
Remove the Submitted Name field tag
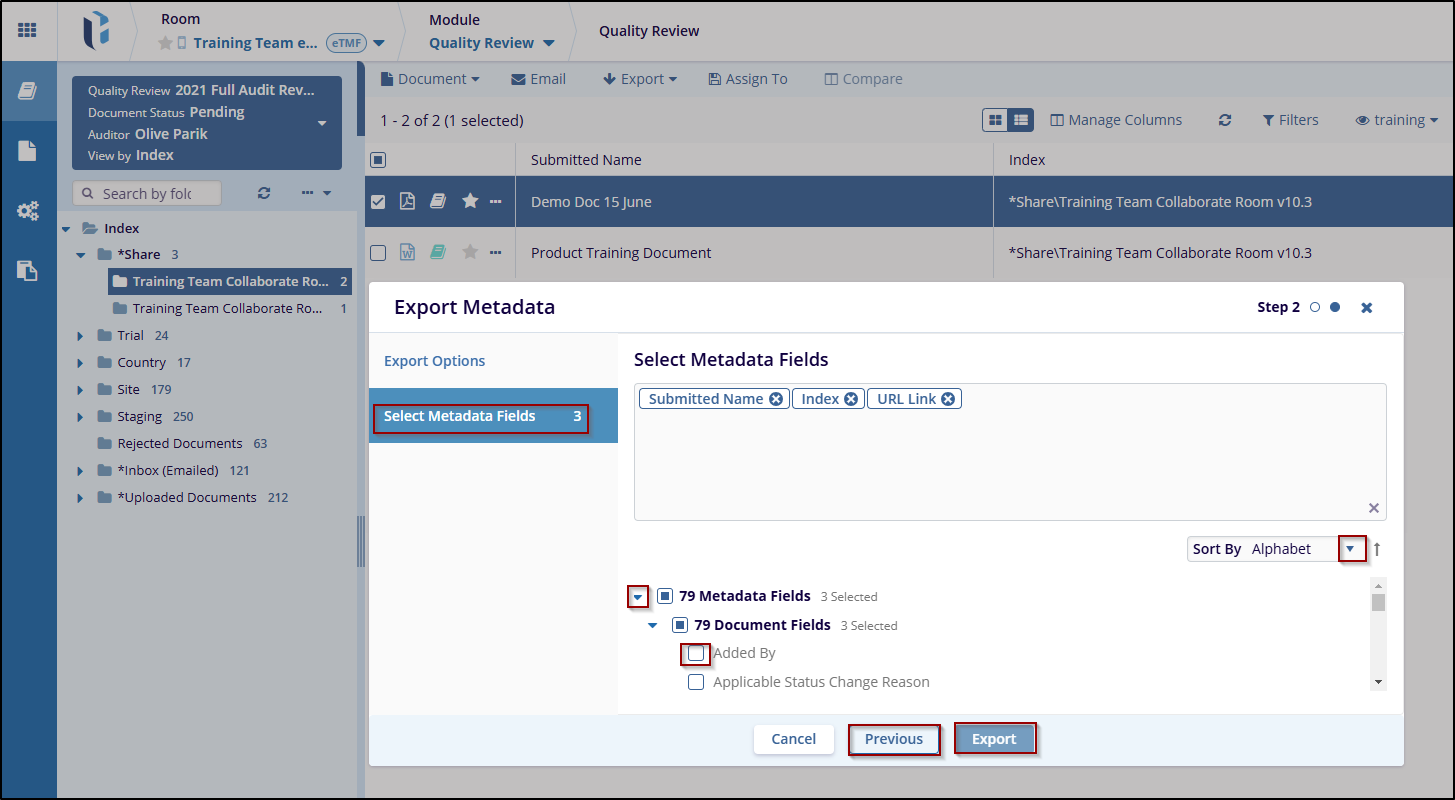coord(776,399)
